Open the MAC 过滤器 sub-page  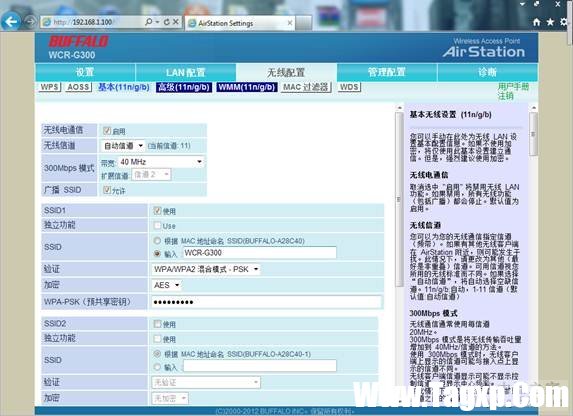pos(306,87)
